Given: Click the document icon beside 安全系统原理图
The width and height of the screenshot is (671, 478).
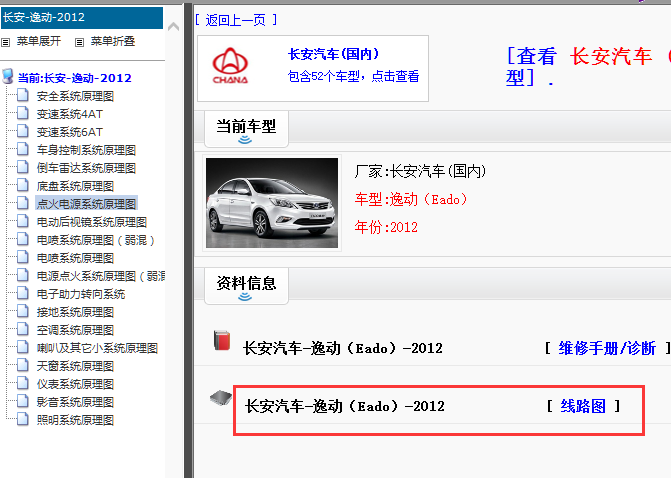Looking at the screenshot, I should [23, 95].
